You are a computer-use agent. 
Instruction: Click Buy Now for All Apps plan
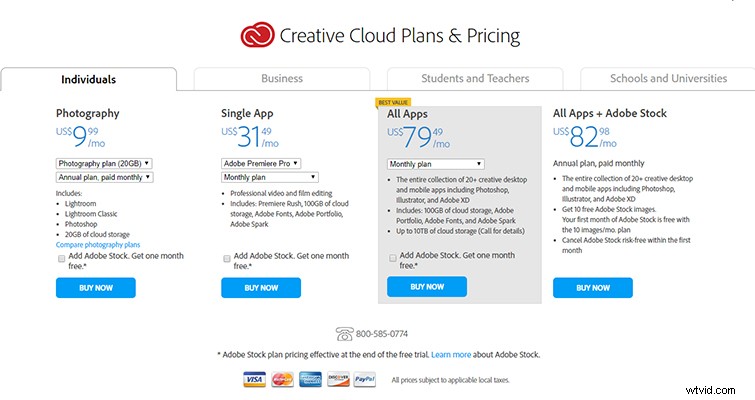(427, 288)
